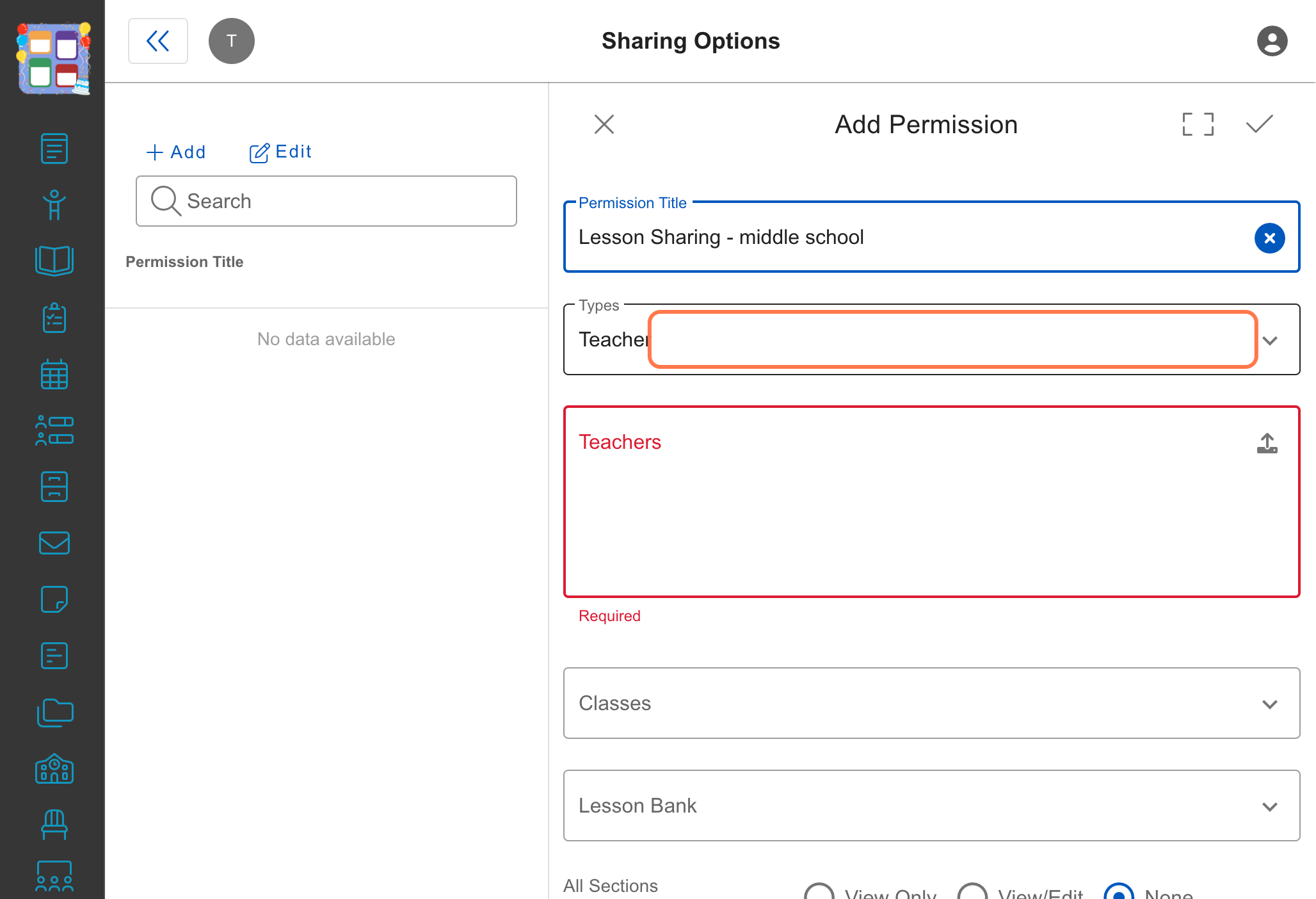Clear the Permission Title text field
The image size is (1316, 899).
(x=1269, y=238)
